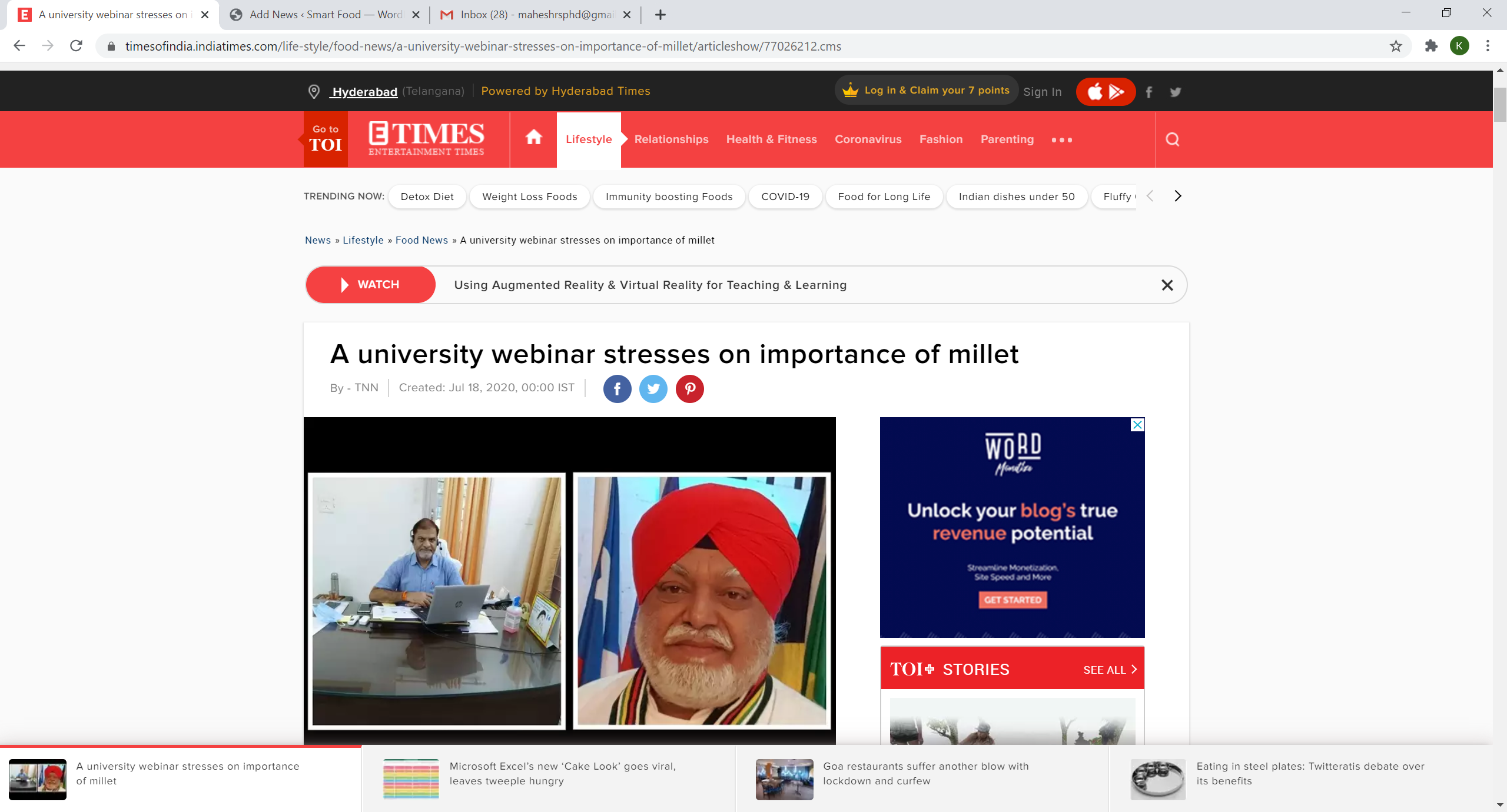Expand more sections via three dots
Image resolution: width=1507 pixels, height=812 pixels.
coord(1061,140)
